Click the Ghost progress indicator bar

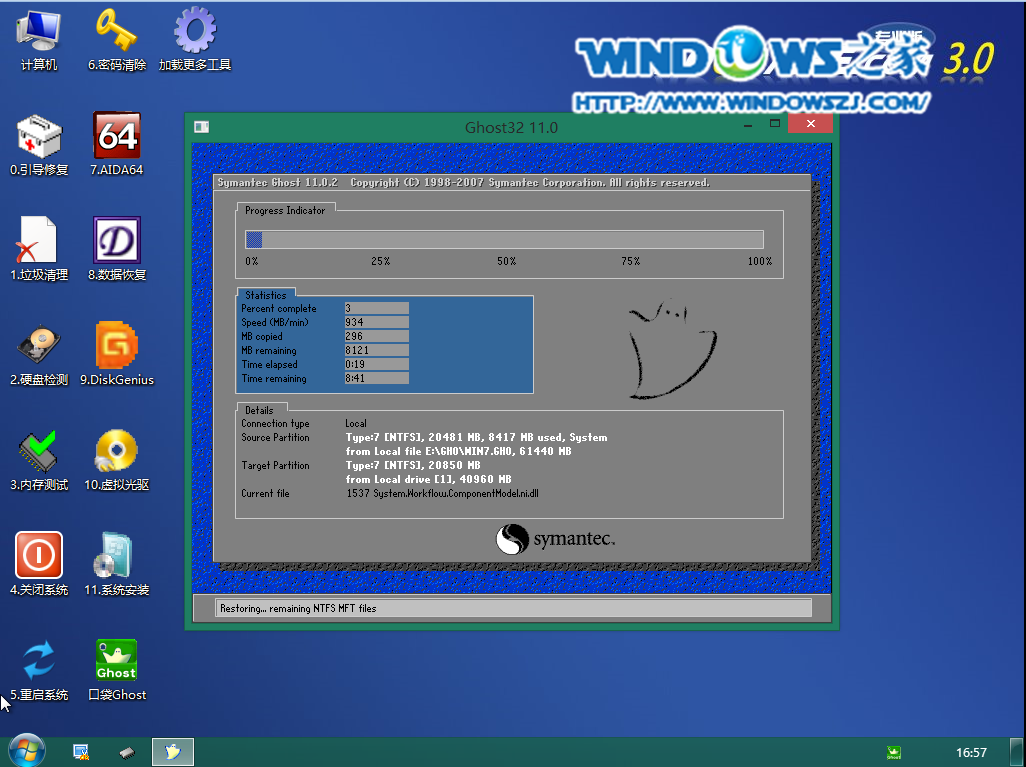tap(503, 239)
